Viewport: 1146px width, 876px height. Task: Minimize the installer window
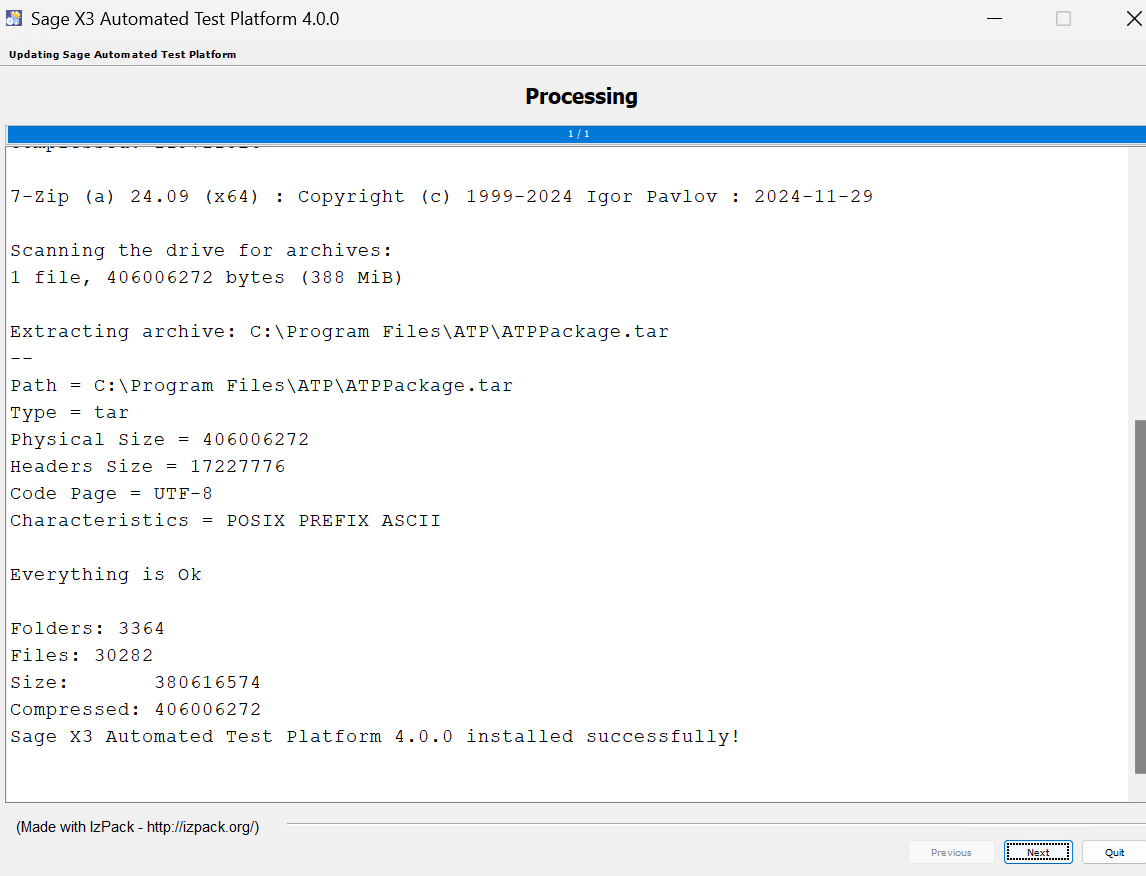click(x=994, y=18)
